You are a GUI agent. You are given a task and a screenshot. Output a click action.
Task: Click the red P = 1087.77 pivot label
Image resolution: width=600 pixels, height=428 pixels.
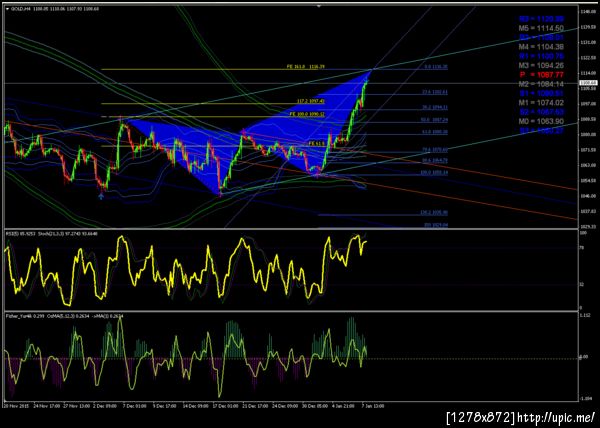click(x=541, y=75)
